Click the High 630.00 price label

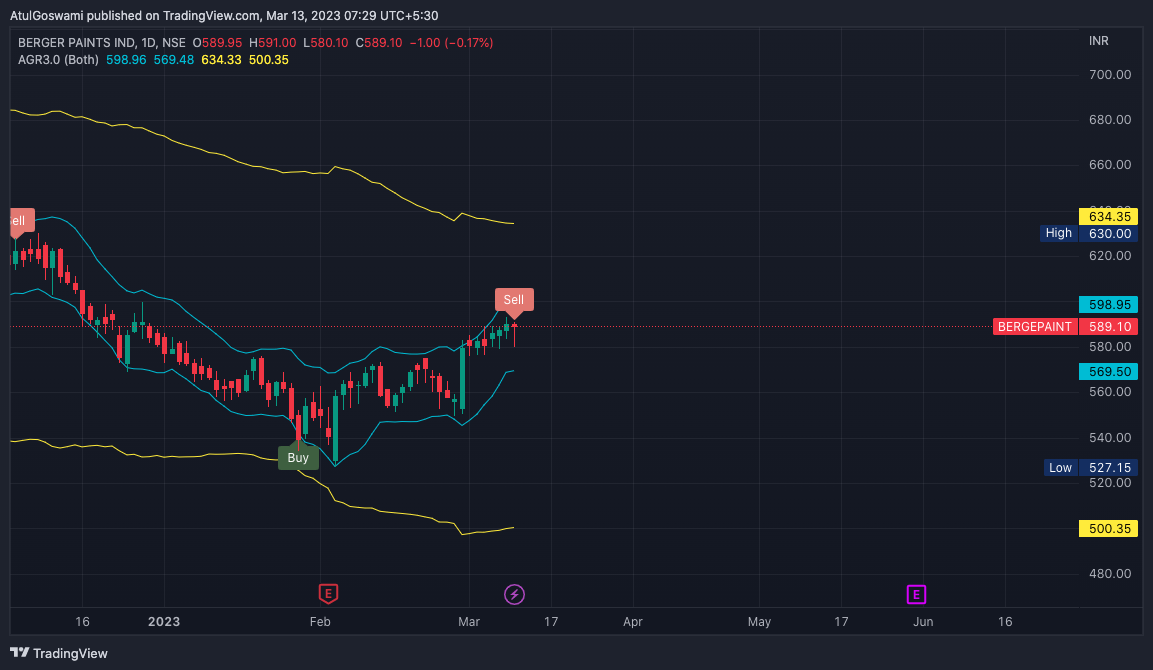pyautogui.click(x=1089, y=233)
